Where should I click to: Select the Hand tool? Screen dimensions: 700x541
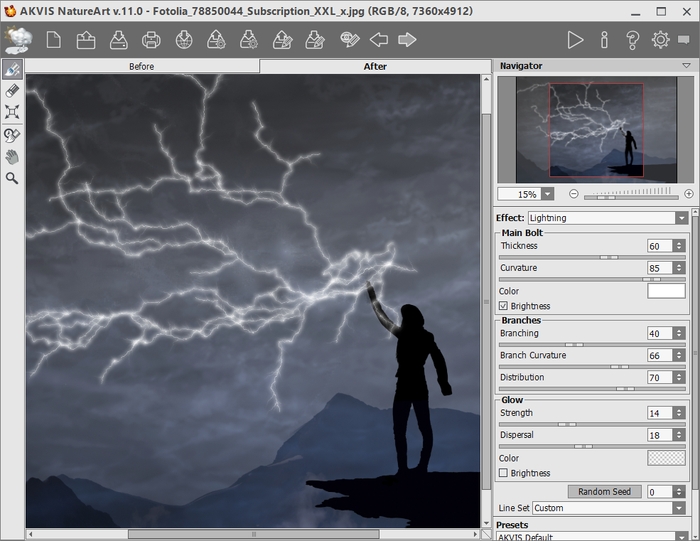[12, 157]
